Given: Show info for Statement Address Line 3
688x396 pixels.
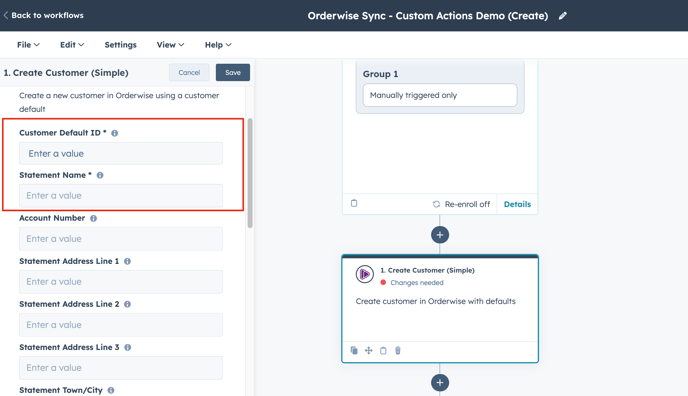Looking at the screenshot, I should point(128,347).
